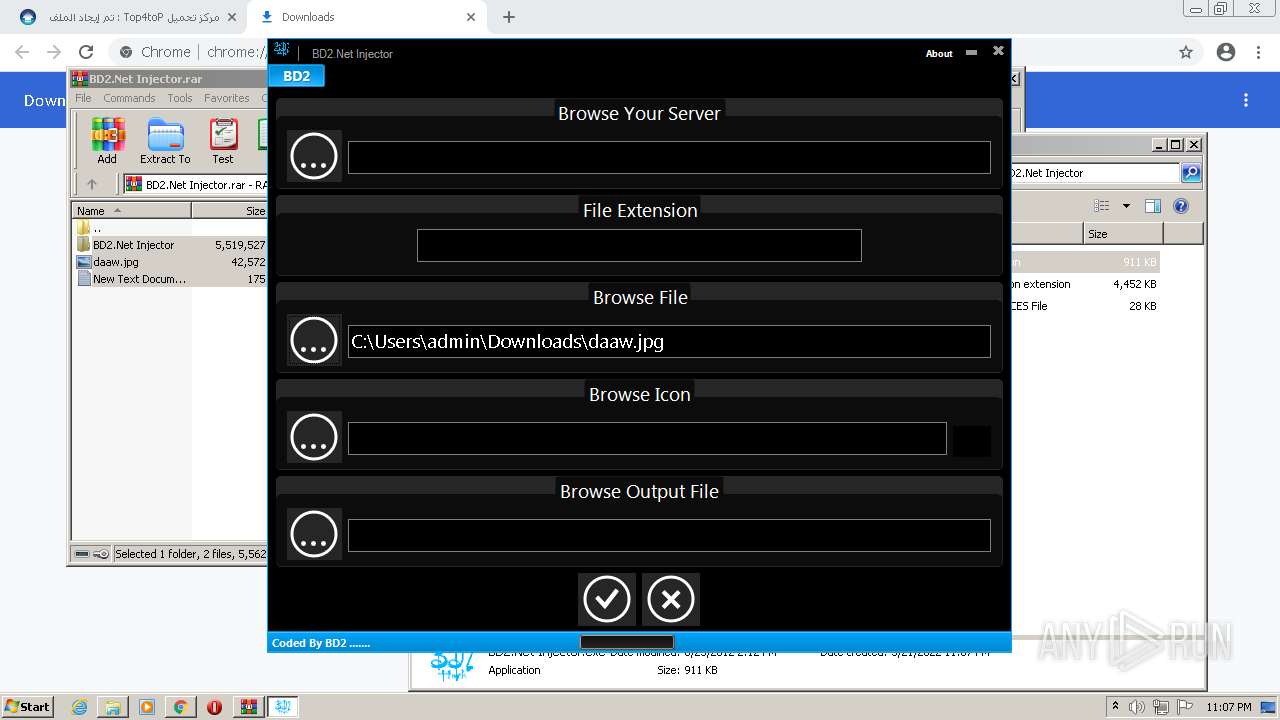This screenshot has height=720, width=1280.
Task: Click the Browse Output File path field
Action: pyautogui.click(x=669, y=535)
